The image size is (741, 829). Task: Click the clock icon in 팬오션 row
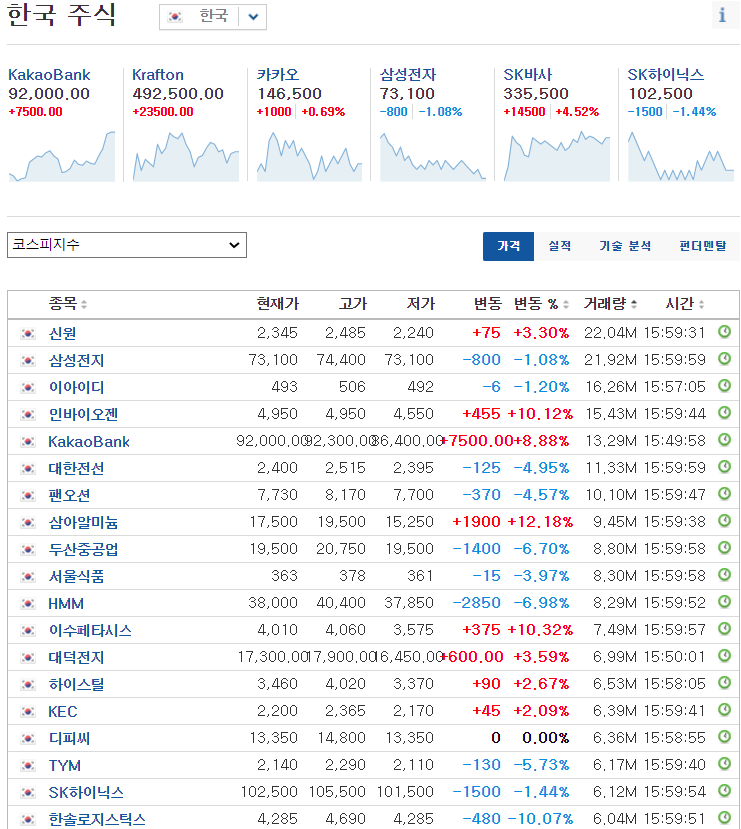(724, 494)
